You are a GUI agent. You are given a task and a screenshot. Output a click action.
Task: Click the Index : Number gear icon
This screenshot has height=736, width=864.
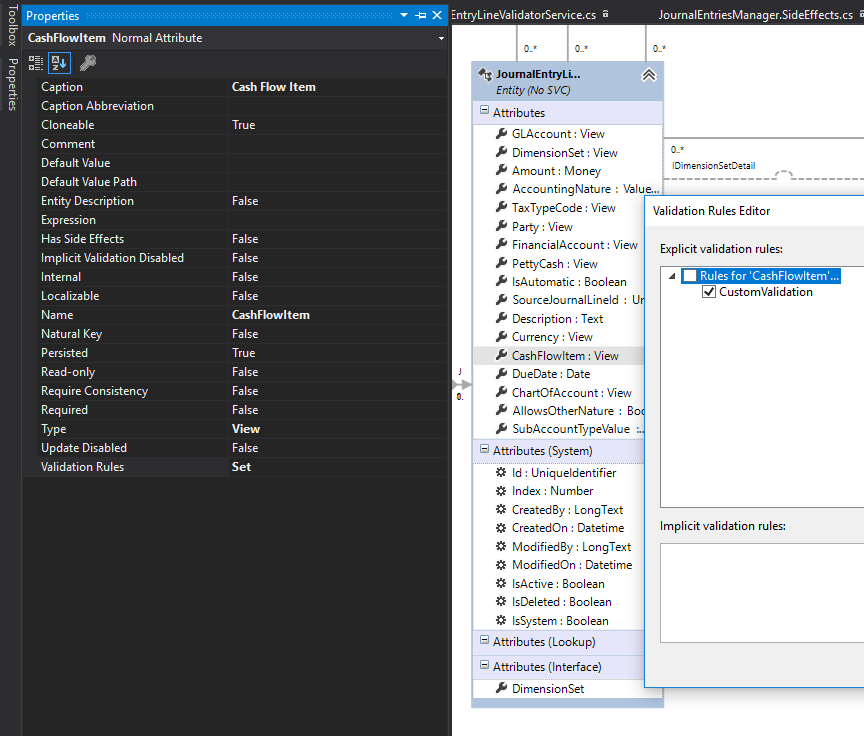501,490
